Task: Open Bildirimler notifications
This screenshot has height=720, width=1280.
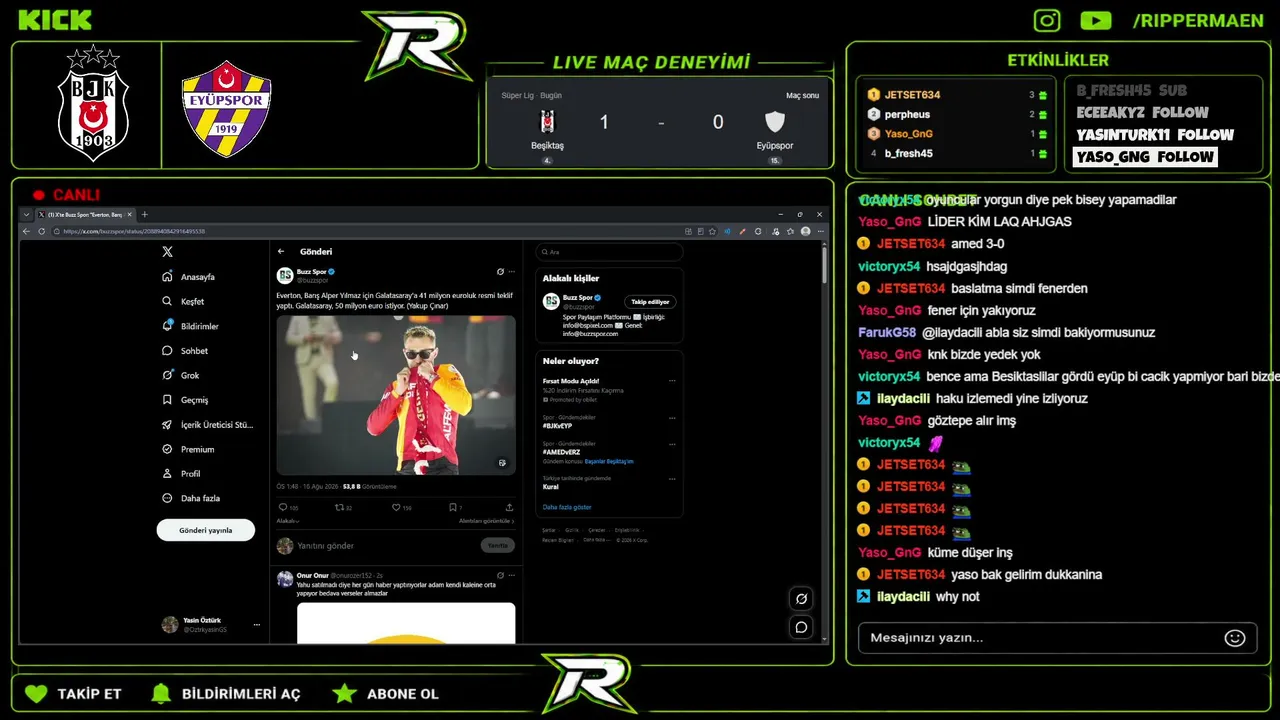Action: tap(190, 326)
